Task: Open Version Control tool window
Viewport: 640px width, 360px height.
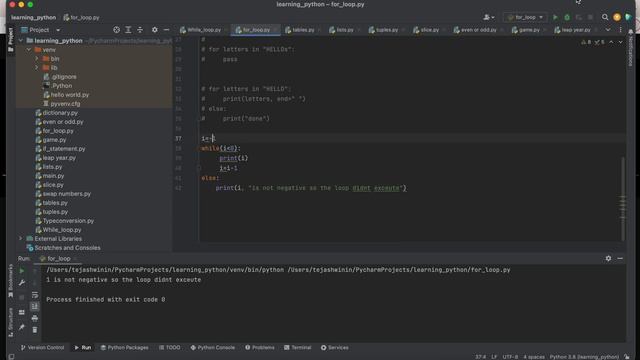Action: (42, 347)
